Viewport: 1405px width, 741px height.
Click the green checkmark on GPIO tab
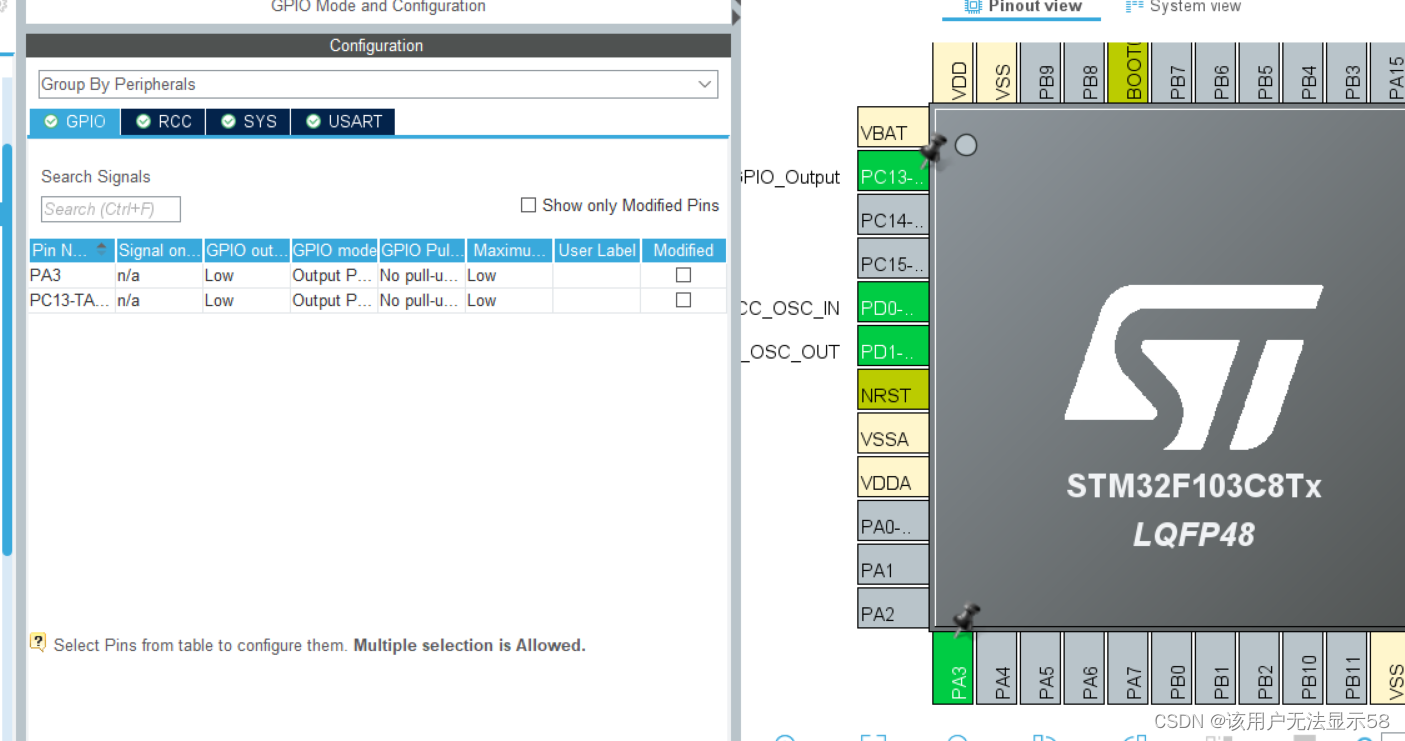(x=51, y=121)
